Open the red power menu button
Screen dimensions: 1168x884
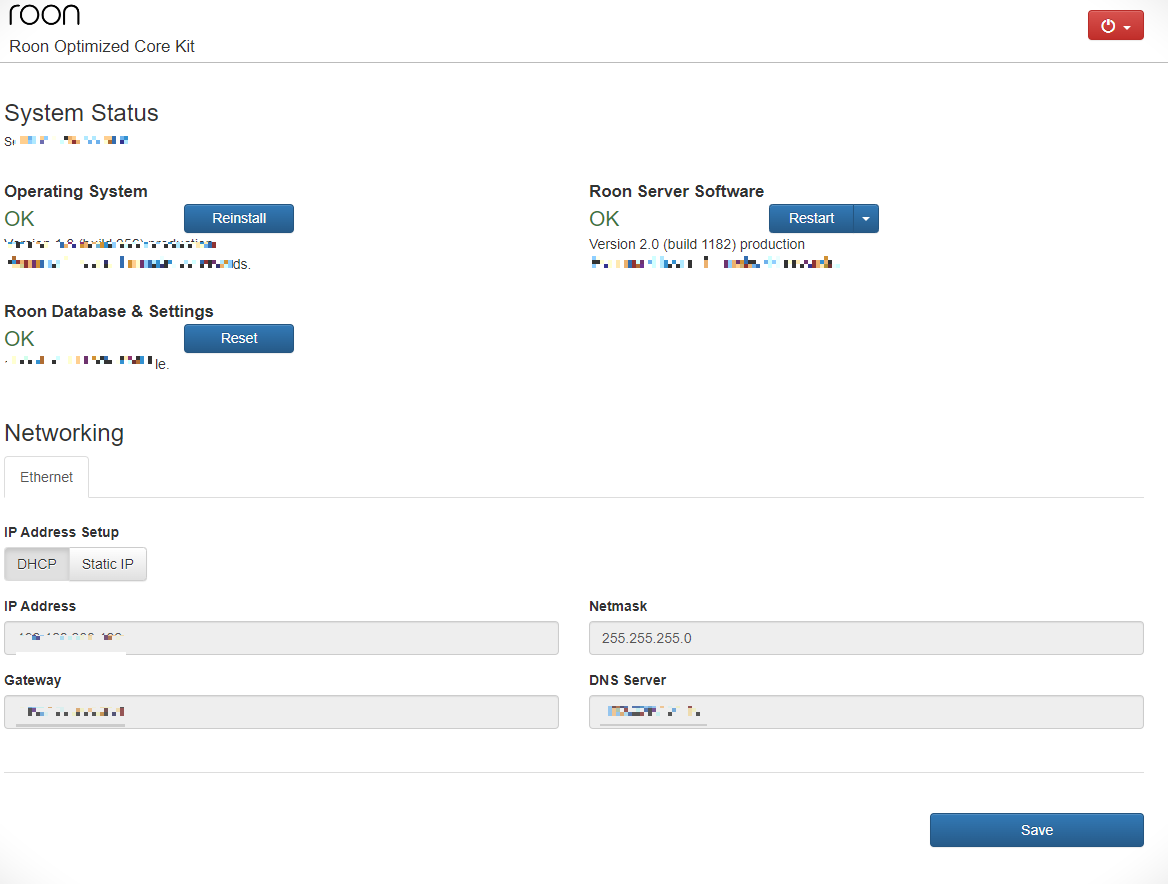click(x=1115, y=25)
